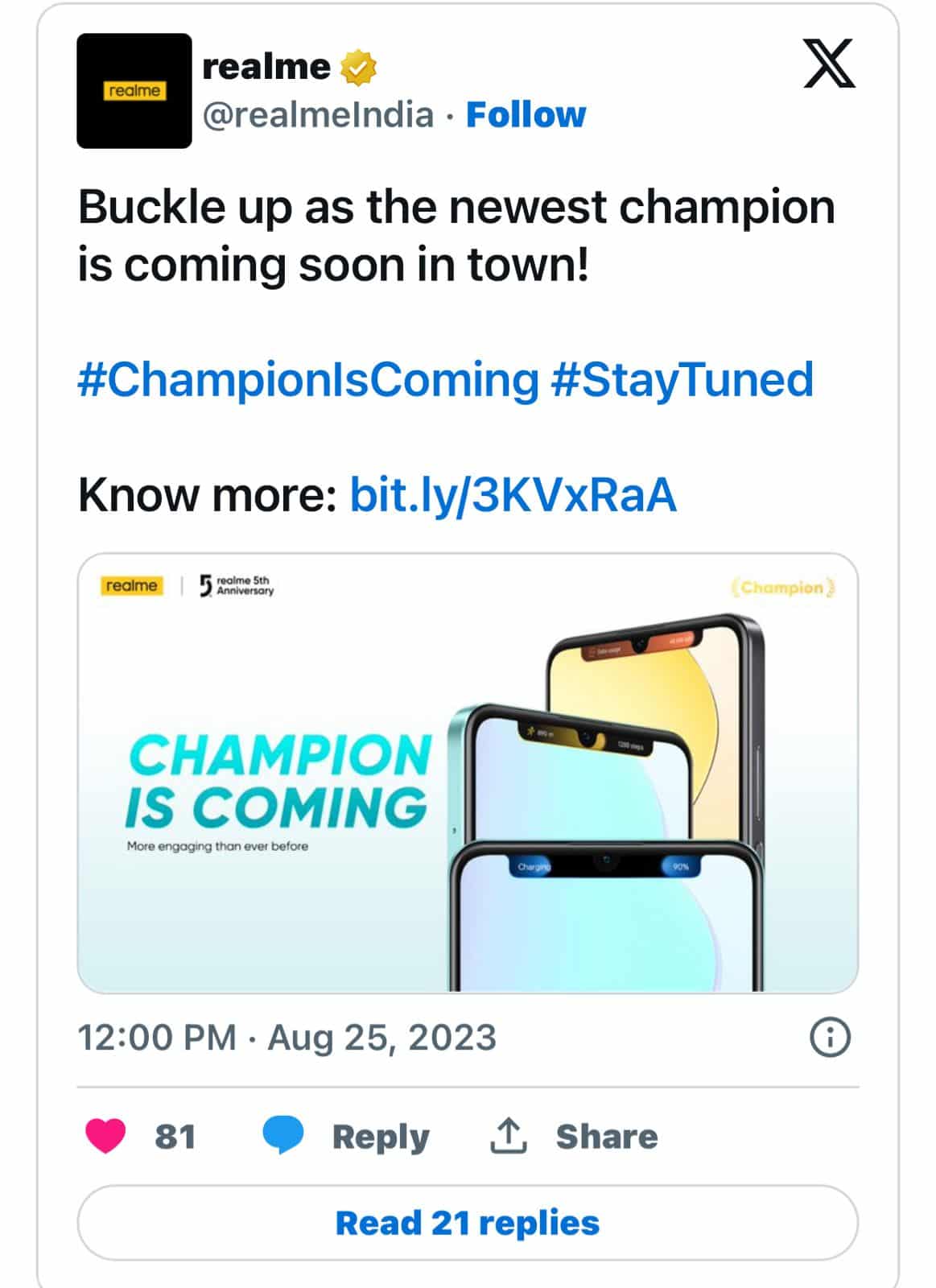This screenshot has width=936, height=1288.
Task: Click the blue reply bubble icon
Action: [x=283, y=1136]
